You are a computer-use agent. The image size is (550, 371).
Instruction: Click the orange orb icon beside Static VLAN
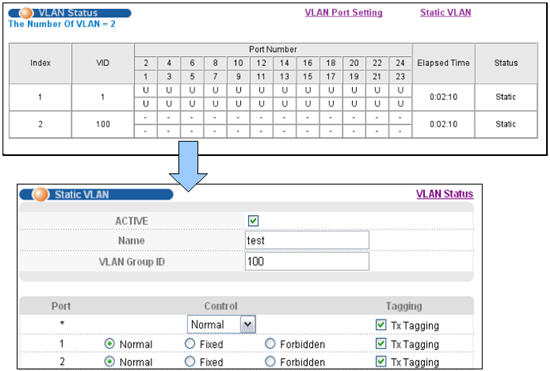[x=40, y=194]
